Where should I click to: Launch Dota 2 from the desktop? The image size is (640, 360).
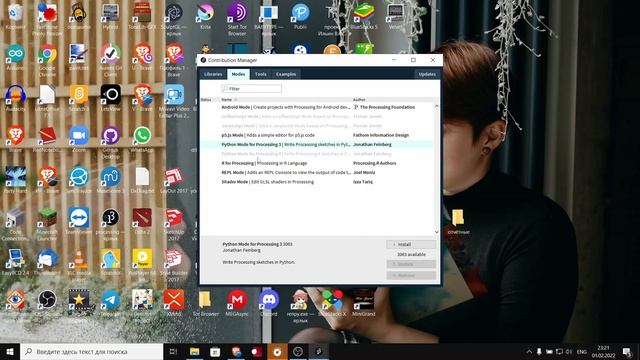[142, 220]
